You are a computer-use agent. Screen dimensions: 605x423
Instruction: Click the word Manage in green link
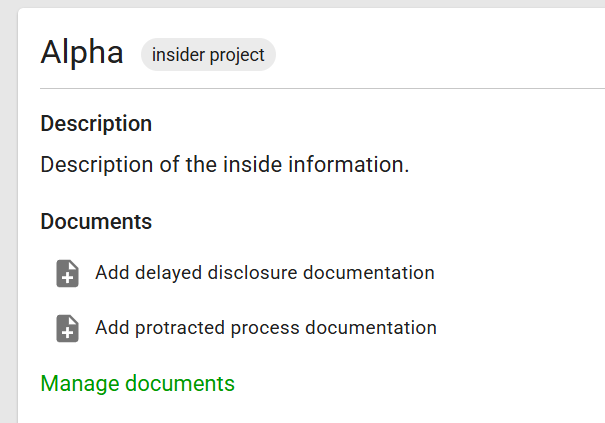[x=80, y=384]
